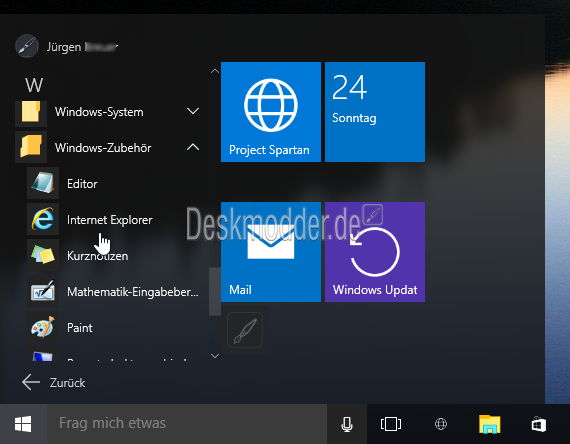This screenshot has height=444, width=570.
Task: Open File Explorer from the taskbar
Action: pyautogui.click(x=489, y=424)
